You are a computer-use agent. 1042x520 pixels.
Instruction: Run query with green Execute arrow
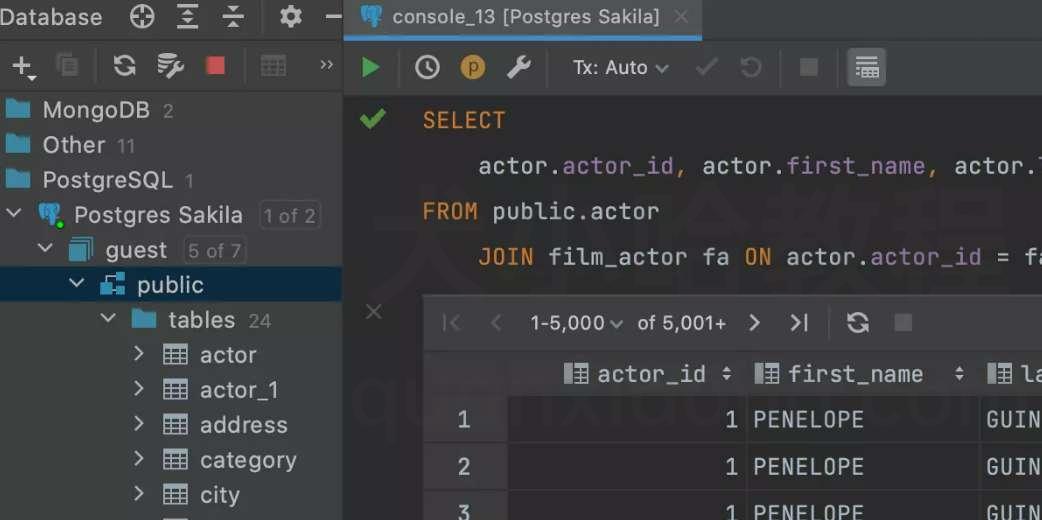(370, 67)
